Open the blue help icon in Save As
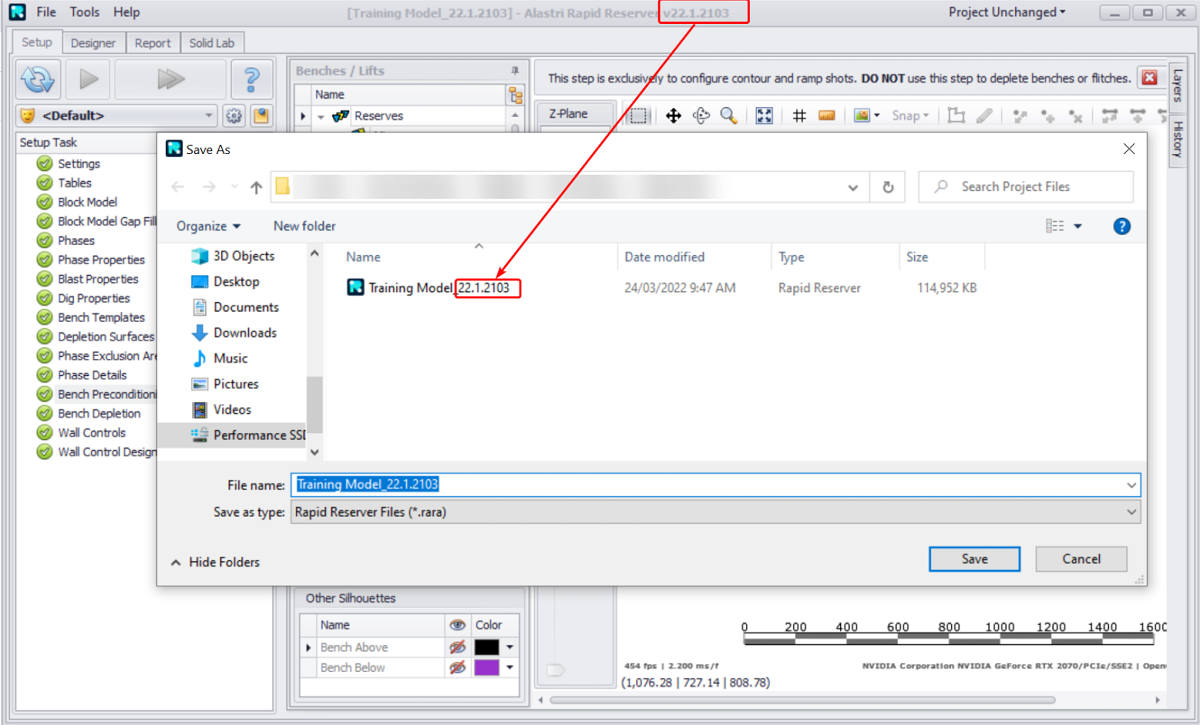 pyautogui.click(x=1122, y=226)
